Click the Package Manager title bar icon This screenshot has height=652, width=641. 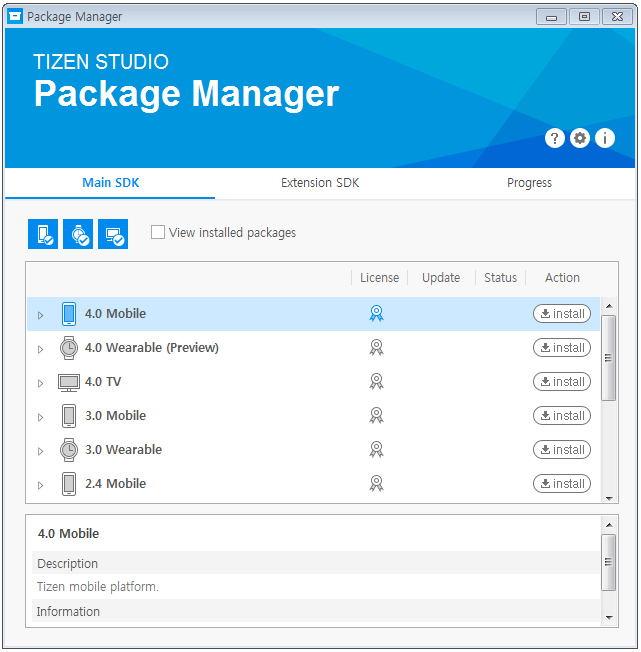coord(15,16)
